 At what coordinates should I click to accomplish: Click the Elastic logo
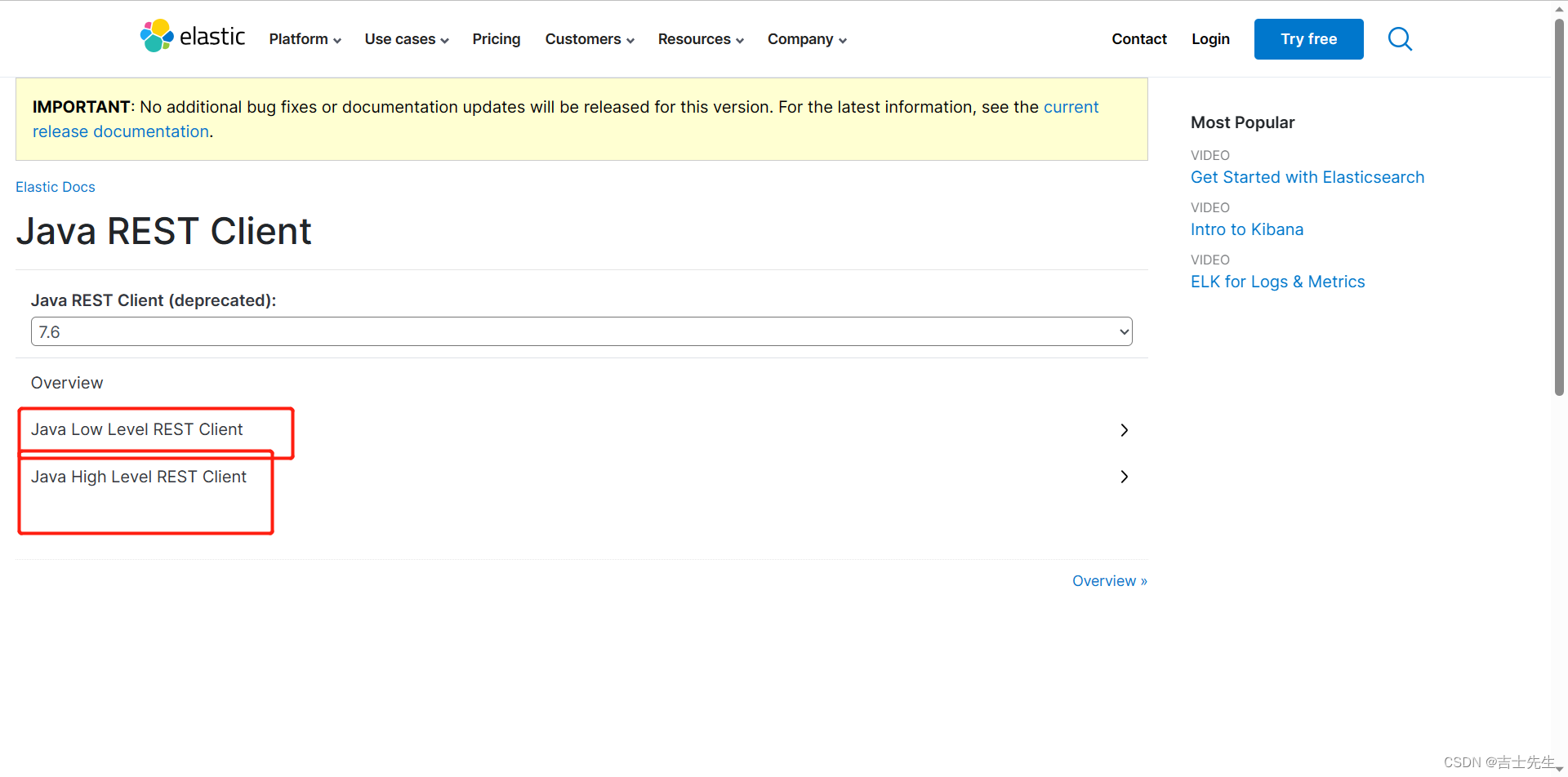coord(193,37)
